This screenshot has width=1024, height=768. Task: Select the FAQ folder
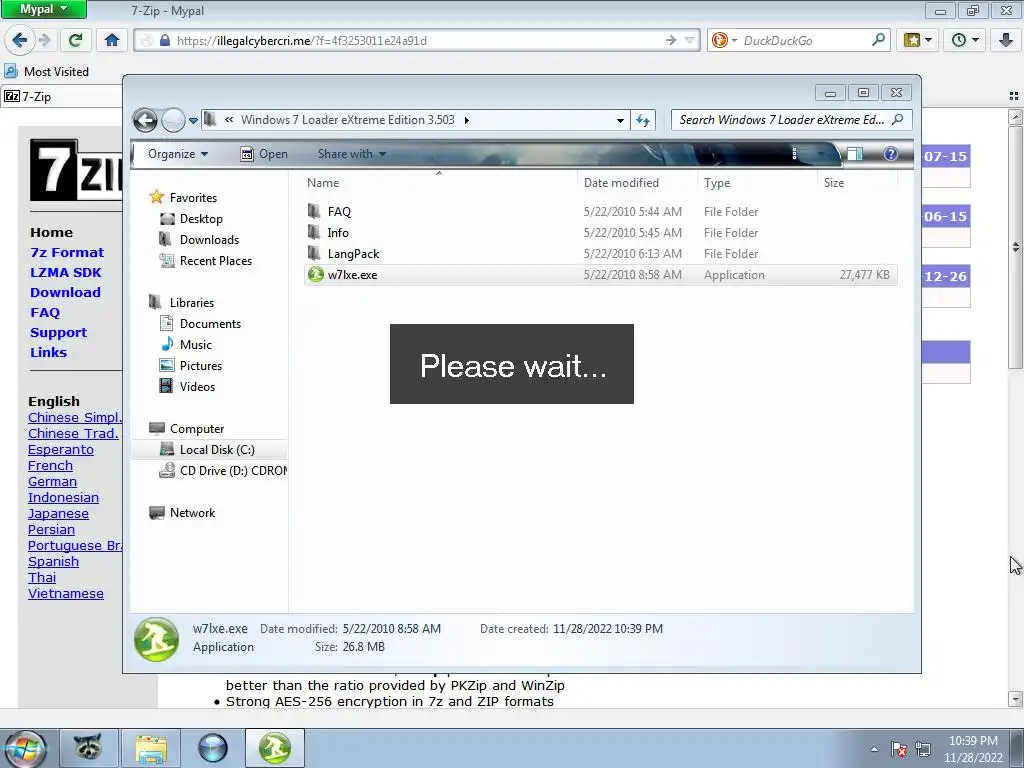601,212
